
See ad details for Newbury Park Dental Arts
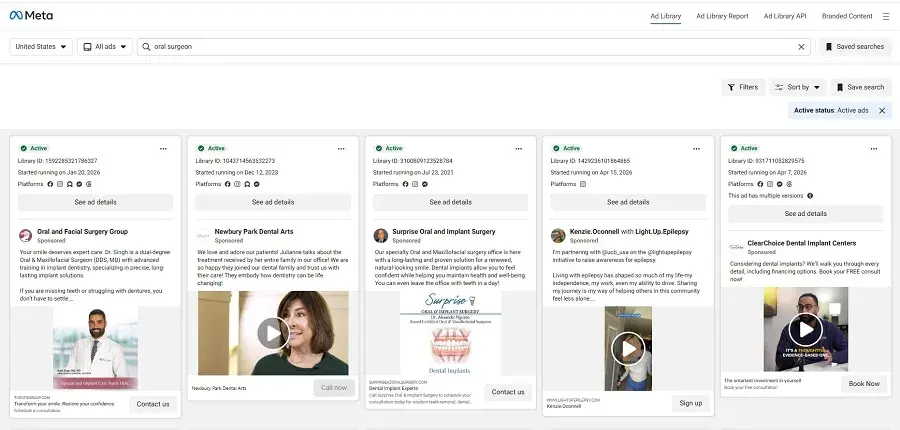tap(273, 202)
